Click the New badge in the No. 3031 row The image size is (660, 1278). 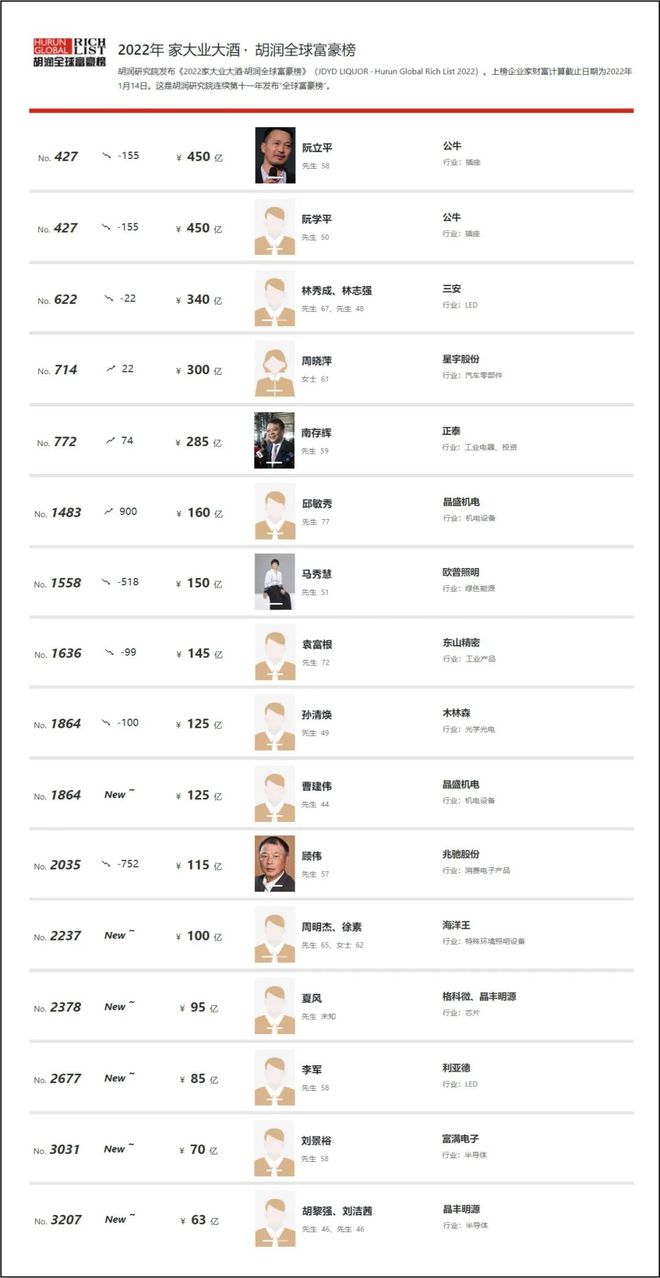click(x=119, y=1148)
